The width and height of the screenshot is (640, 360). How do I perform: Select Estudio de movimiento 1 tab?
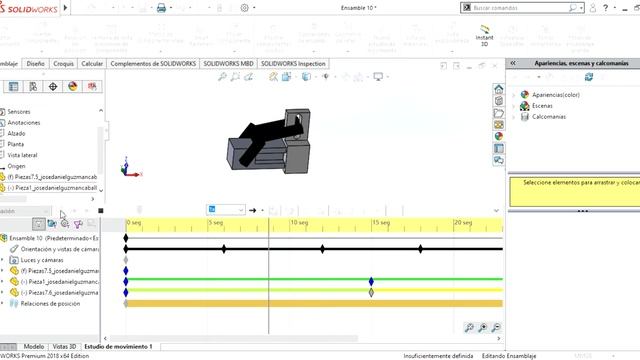coord(118,347)
